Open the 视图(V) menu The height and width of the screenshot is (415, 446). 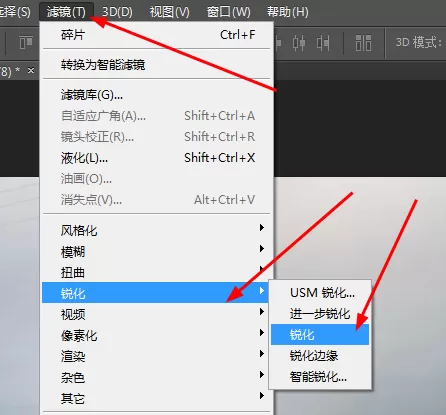pos(169,12)
